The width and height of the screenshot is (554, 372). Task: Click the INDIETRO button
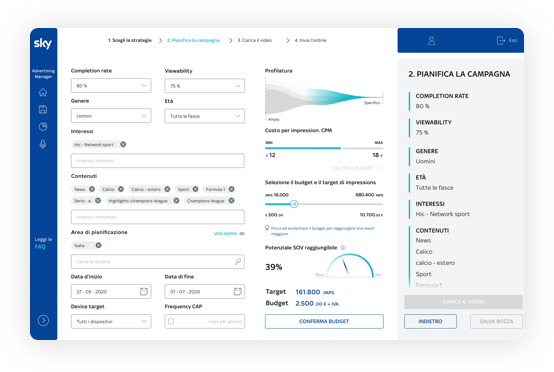pyautogui.click(x=430, y=321)
